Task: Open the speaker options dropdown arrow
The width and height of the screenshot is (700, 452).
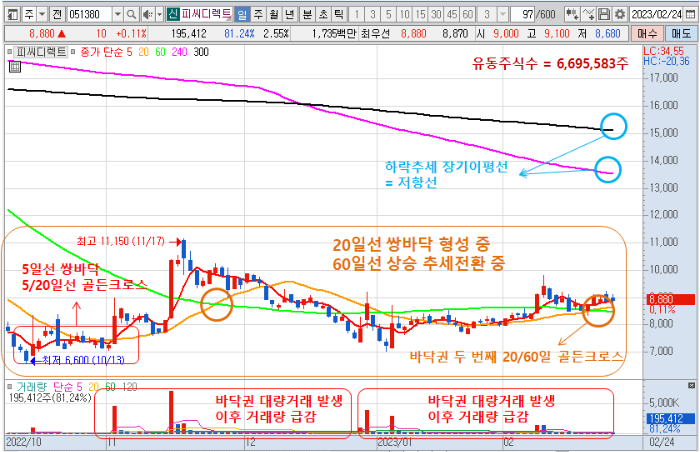Action: pos(159,15)
